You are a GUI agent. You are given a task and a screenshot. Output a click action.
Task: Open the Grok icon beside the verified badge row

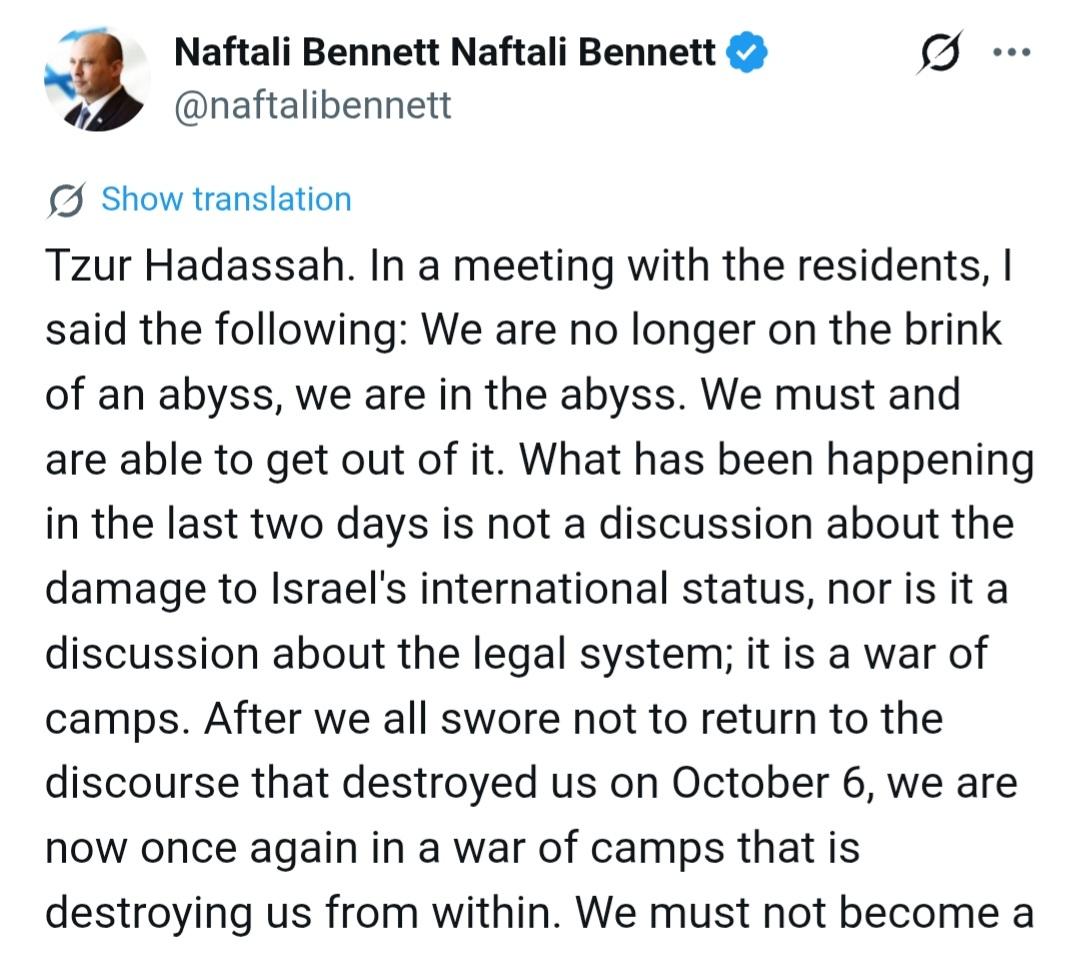(942, 55)
